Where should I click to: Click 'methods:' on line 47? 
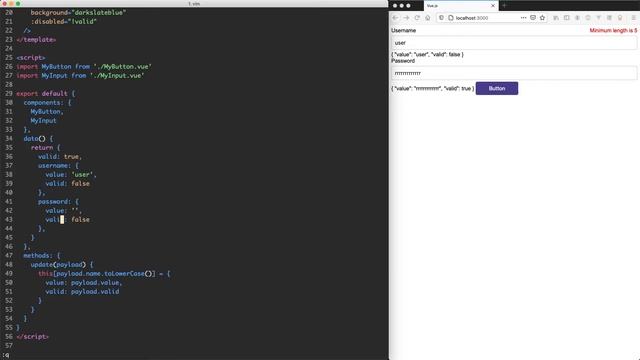pos(38,256)
